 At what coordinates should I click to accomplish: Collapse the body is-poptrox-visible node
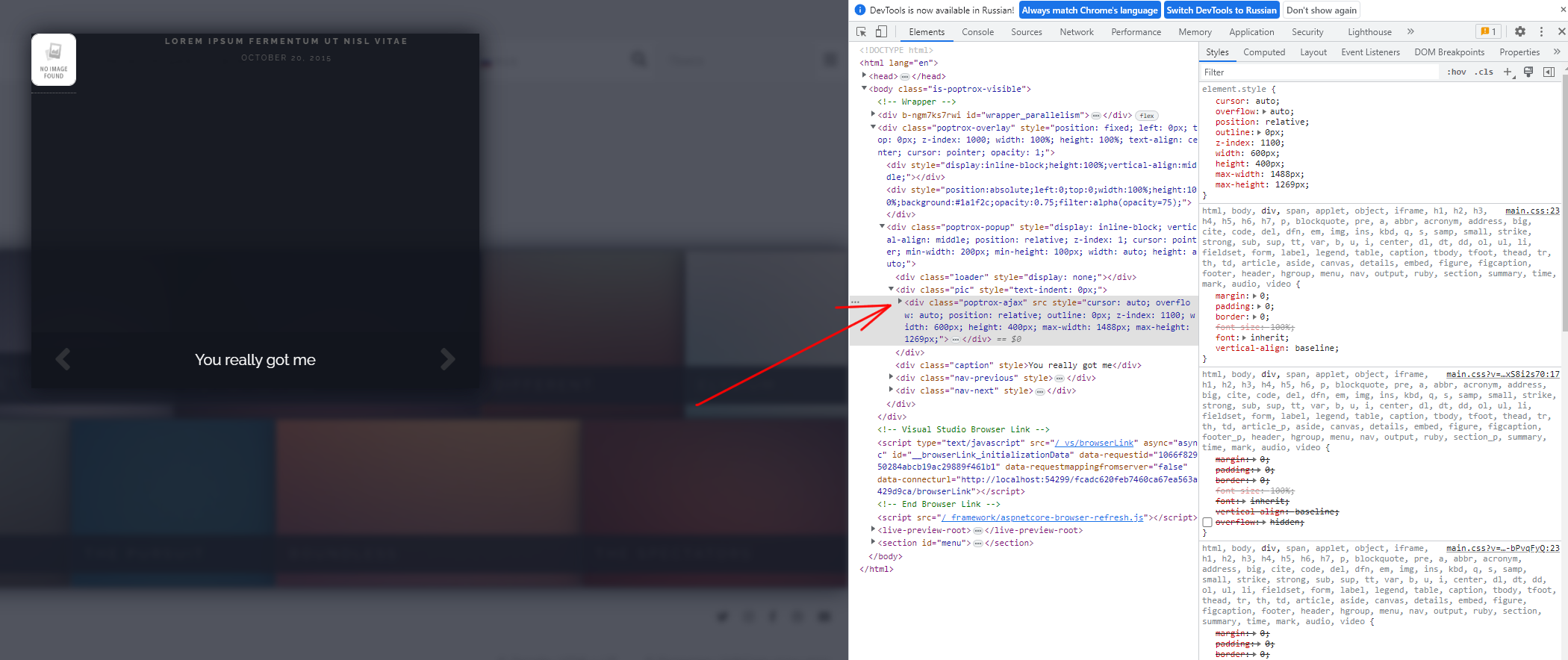[x=864, y=88]
